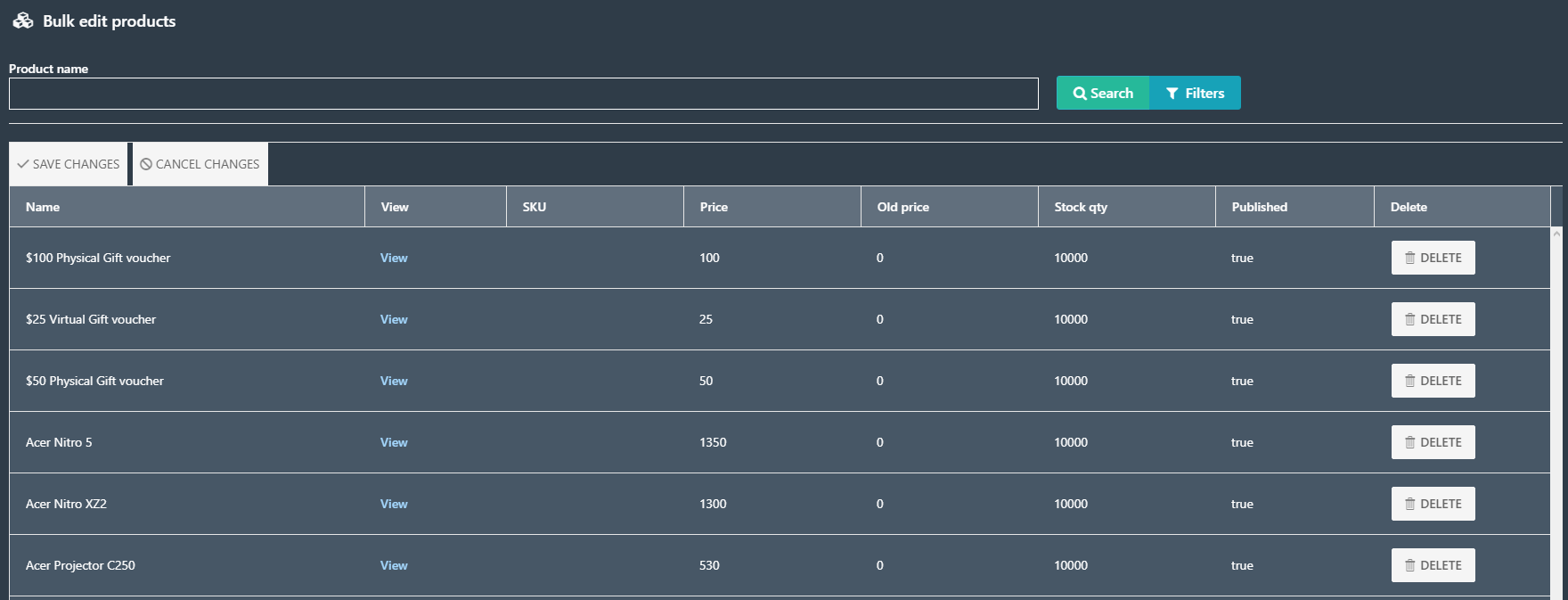Image resolution: width=1568 pixels, height=600 pixels.
Task: Click price cell 50 for $50 voucher
Action: [x=772, y=381]
